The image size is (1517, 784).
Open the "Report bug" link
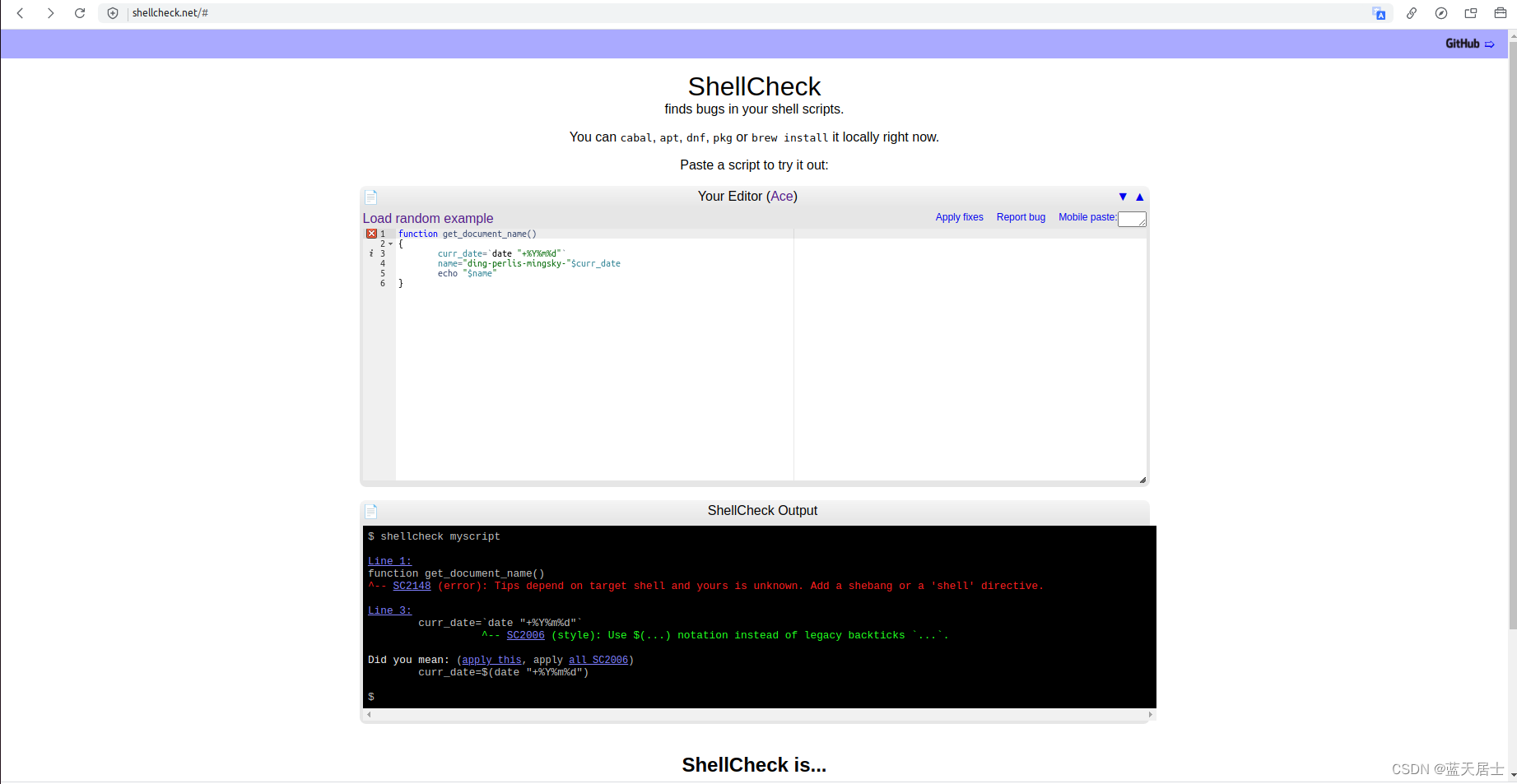[x=1020, y=217]
